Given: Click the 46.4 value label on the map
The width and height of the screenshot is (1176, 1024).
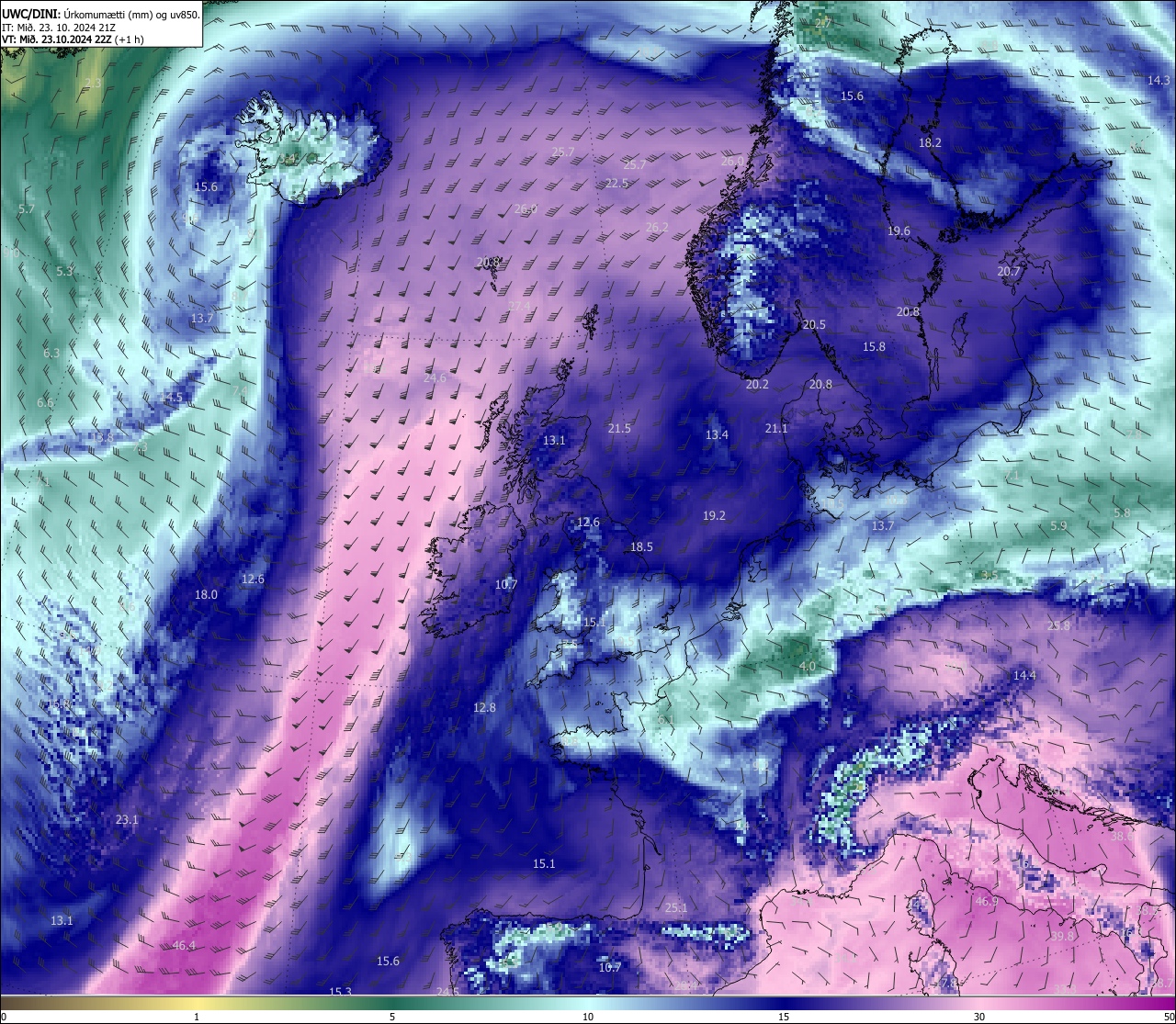Looking at the screenshot, I should [184, 946].
